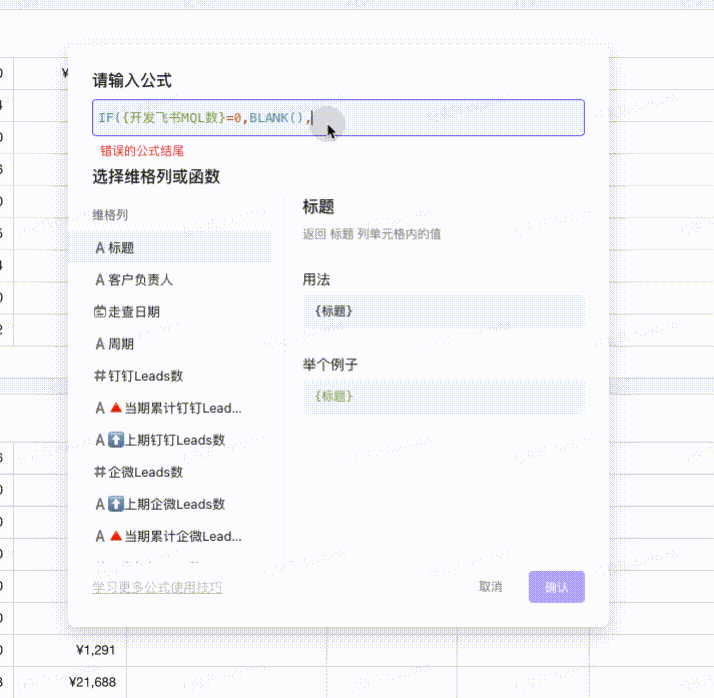Click the up-arrow emoji in 上期钉钉Leads数

tap(116, 440)
